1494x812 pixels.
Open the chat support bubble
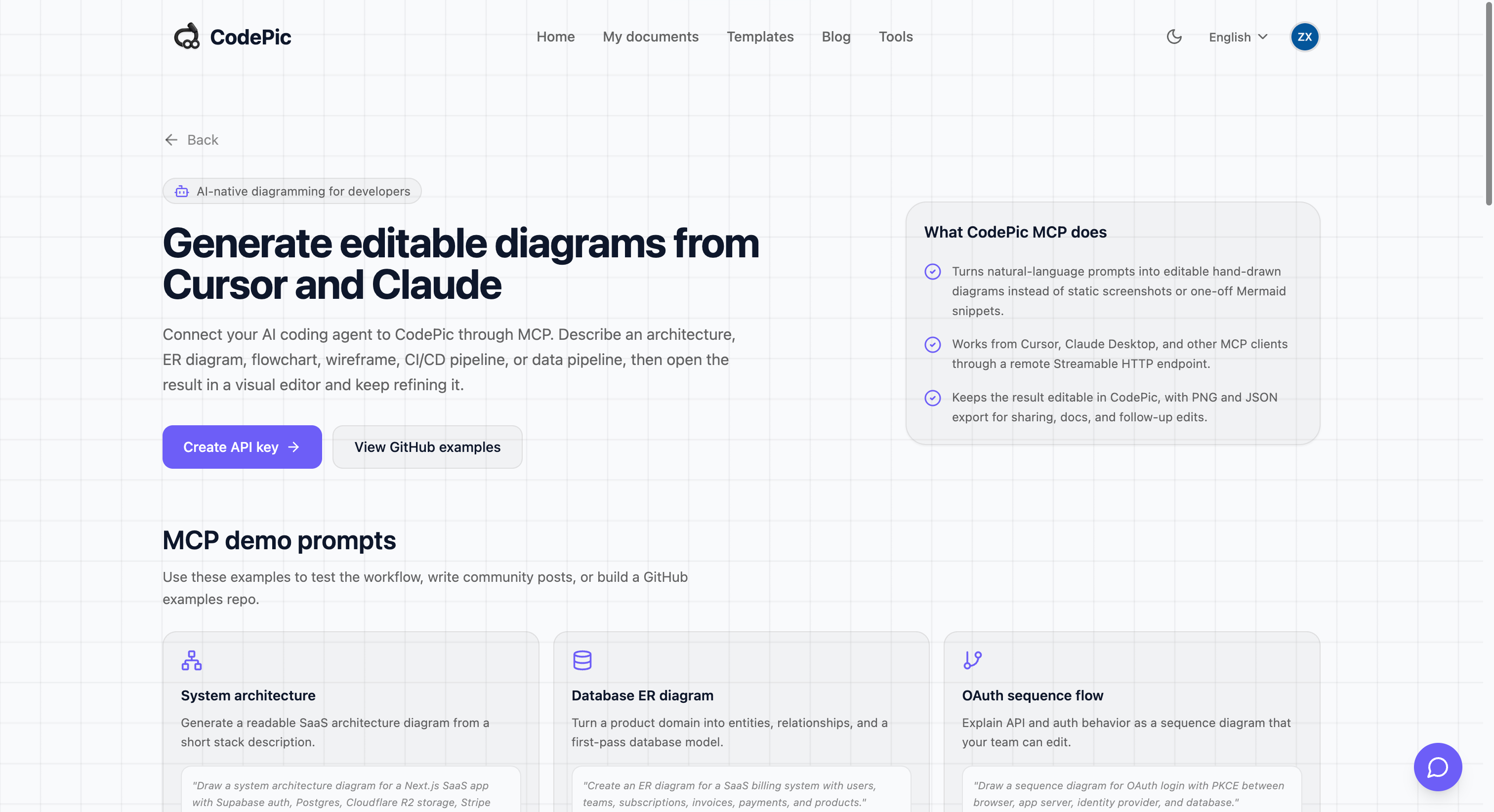[x=1437, y=767]
